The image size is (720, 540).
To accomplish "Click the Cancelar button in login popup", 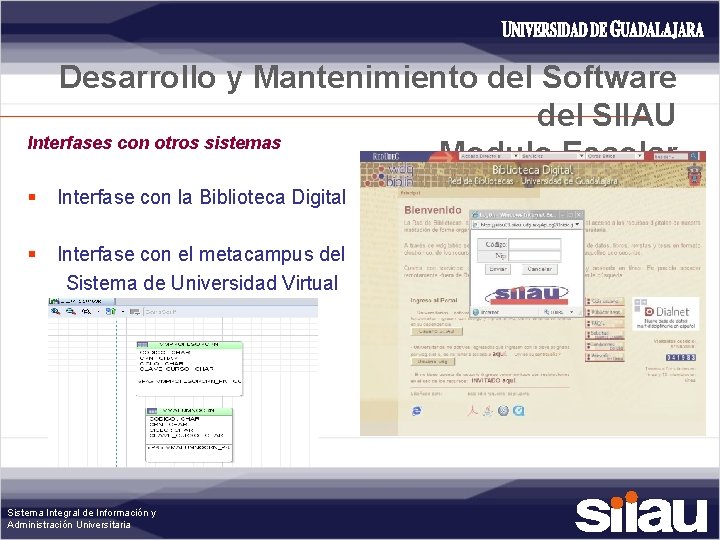I will (540, 269).
